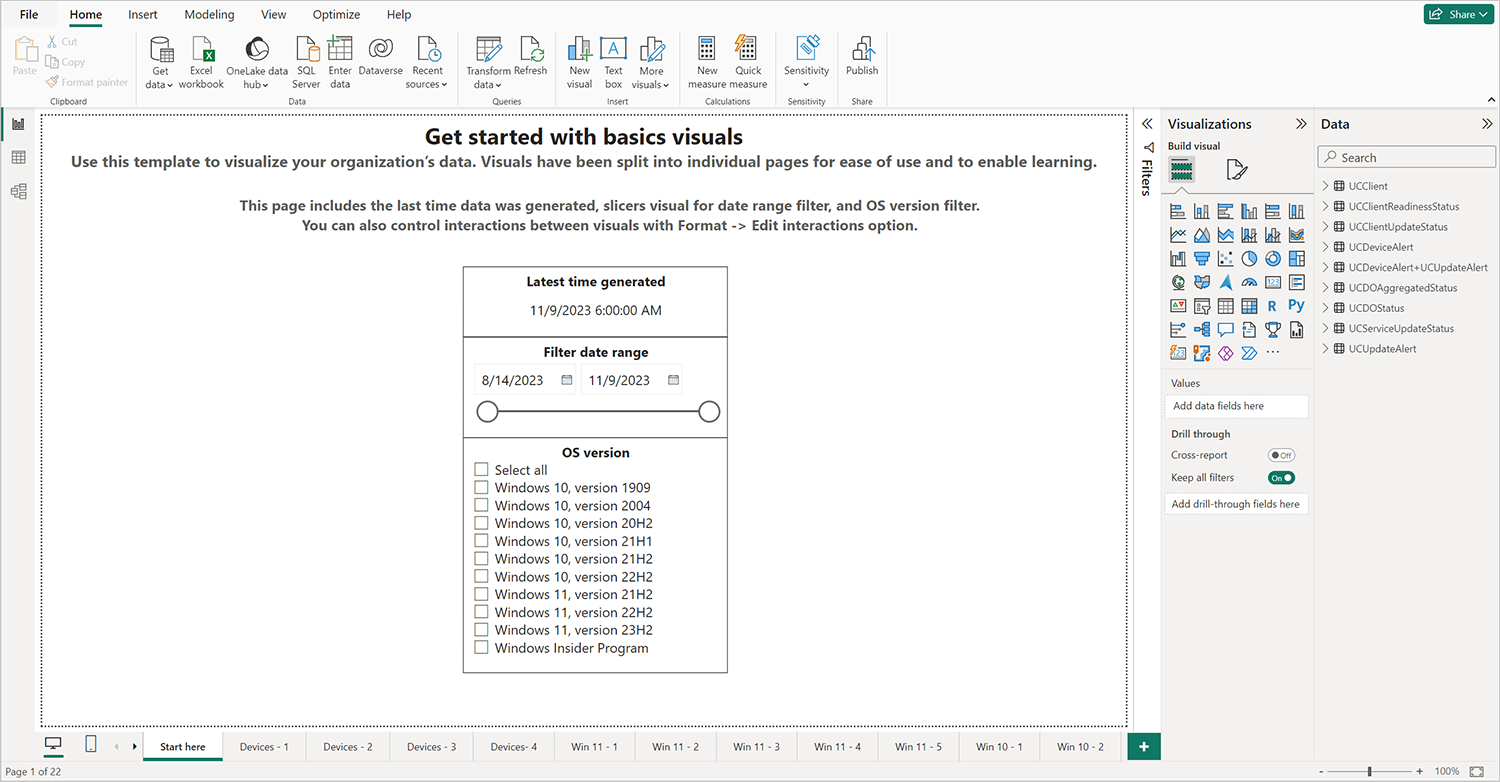This screenshot has height=782, width=1500.
Task: Click the Share button
Action: point(1458,14)
